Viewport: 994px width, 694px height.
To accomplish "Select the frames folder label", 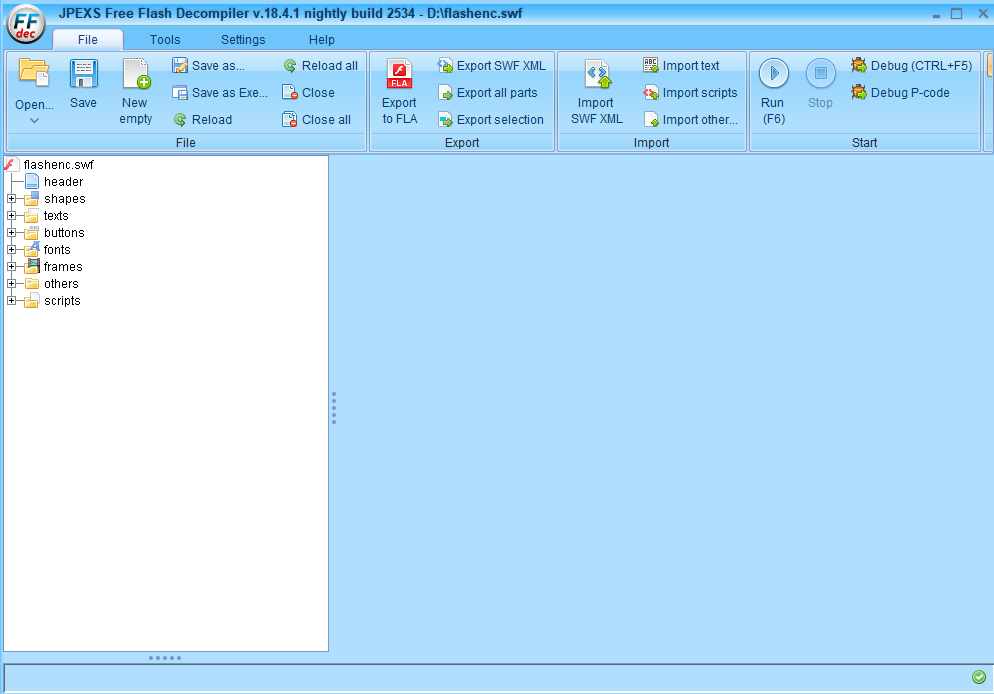I will pyautogui.click(x=63, y=267).
